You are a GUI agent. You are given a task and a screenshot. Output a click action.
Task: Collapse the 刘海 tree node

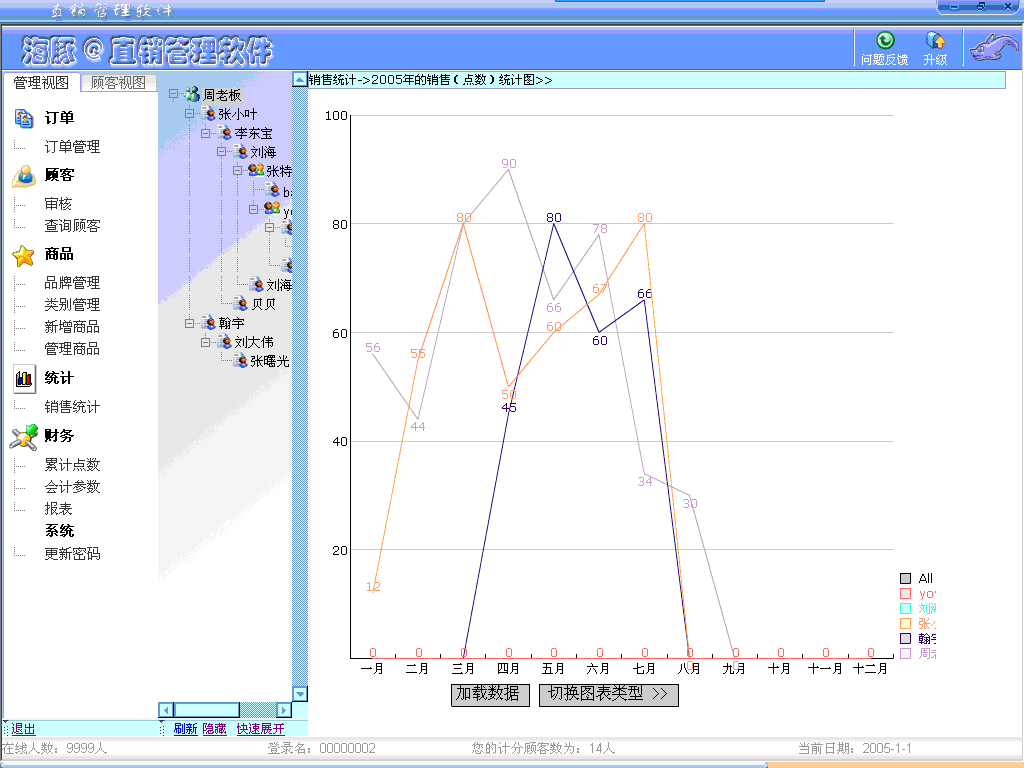(221, 152)
